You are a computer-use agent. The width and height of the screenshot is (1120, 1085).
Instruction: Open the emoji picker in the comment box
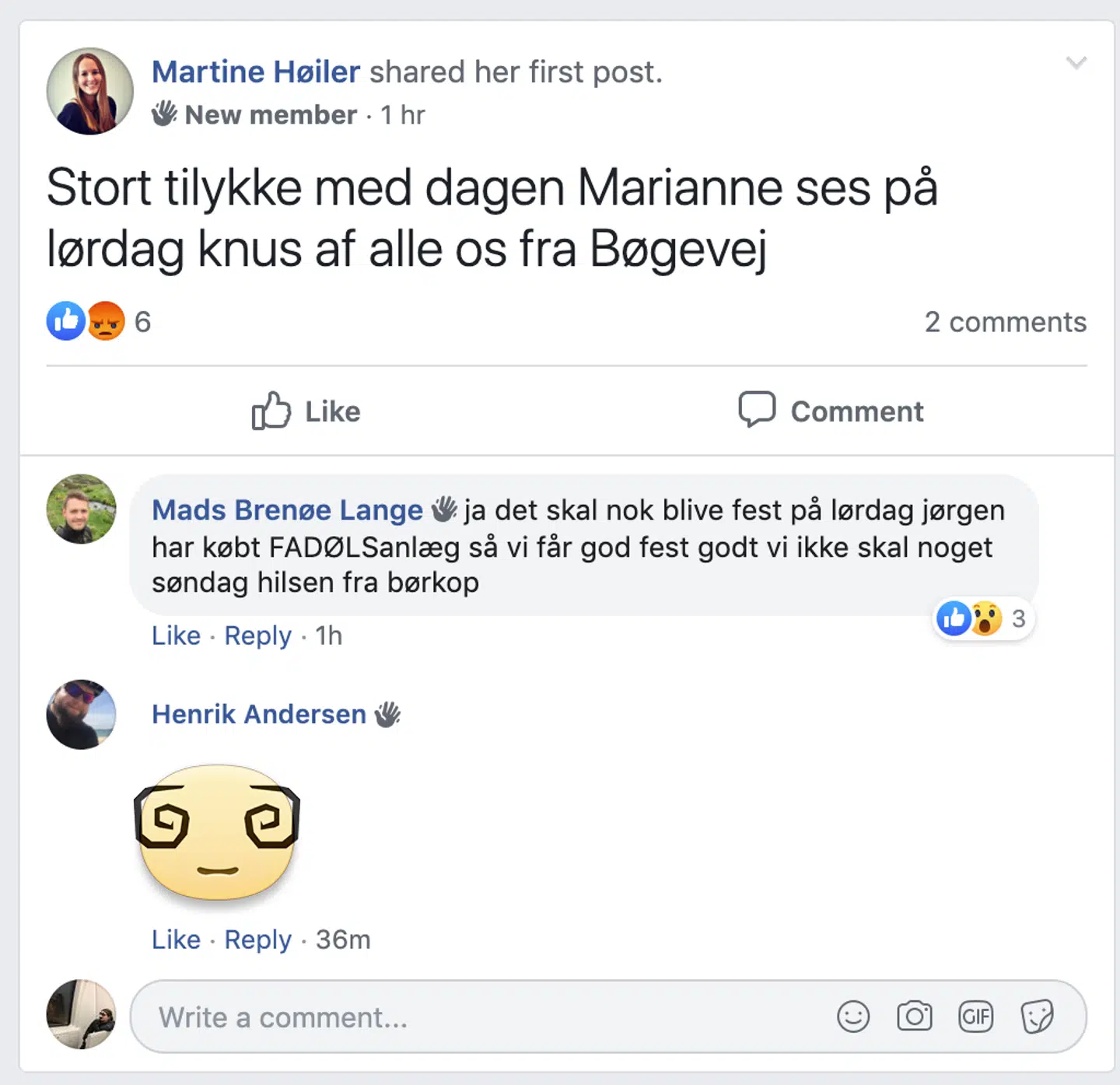point(853,1017)
